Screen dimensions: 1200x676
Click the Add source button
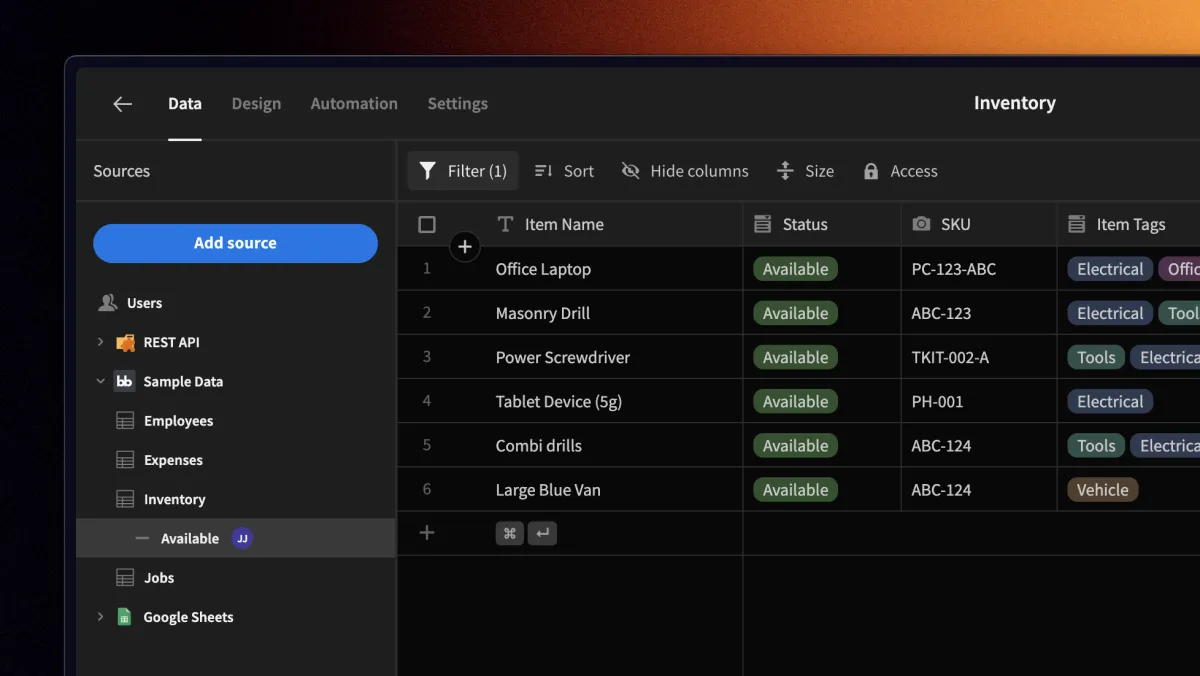236,243
